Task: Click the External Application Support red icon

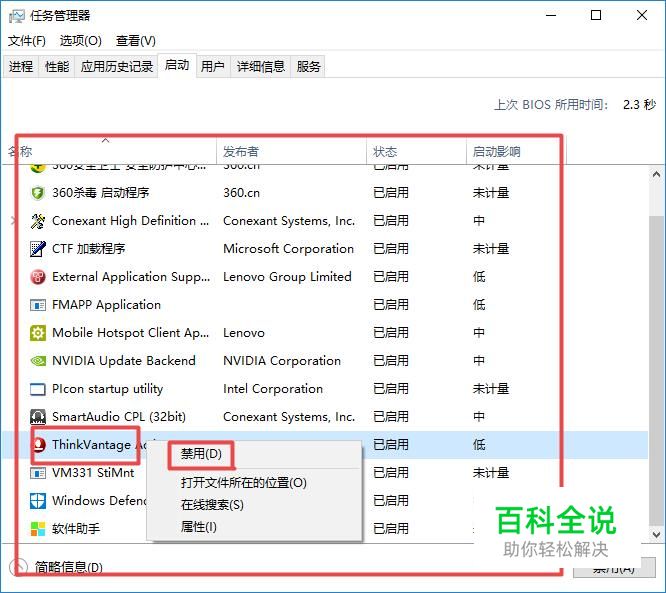Action: (38, 277)
